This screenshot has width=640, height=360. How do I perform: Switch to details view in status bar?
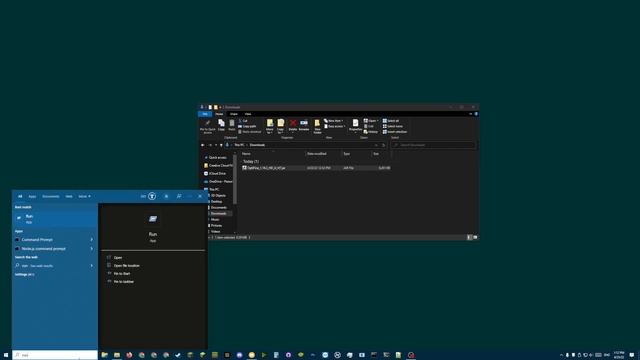469,237
